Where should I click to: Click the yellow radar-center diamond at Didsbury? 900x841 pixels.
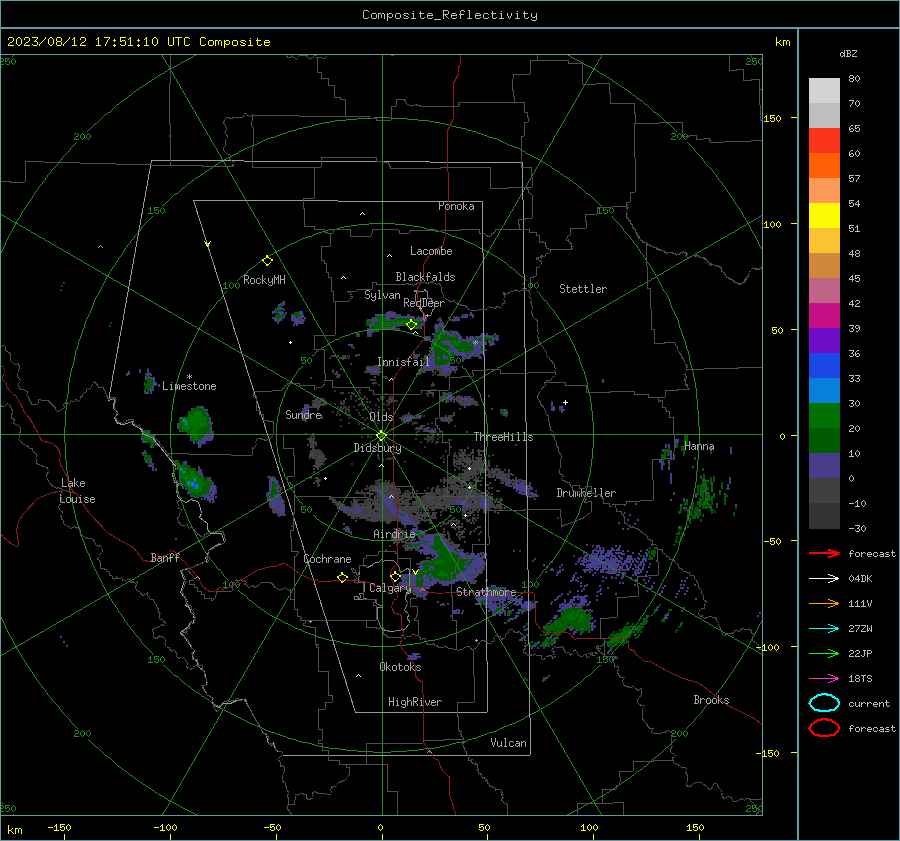(x=381, y=436)
